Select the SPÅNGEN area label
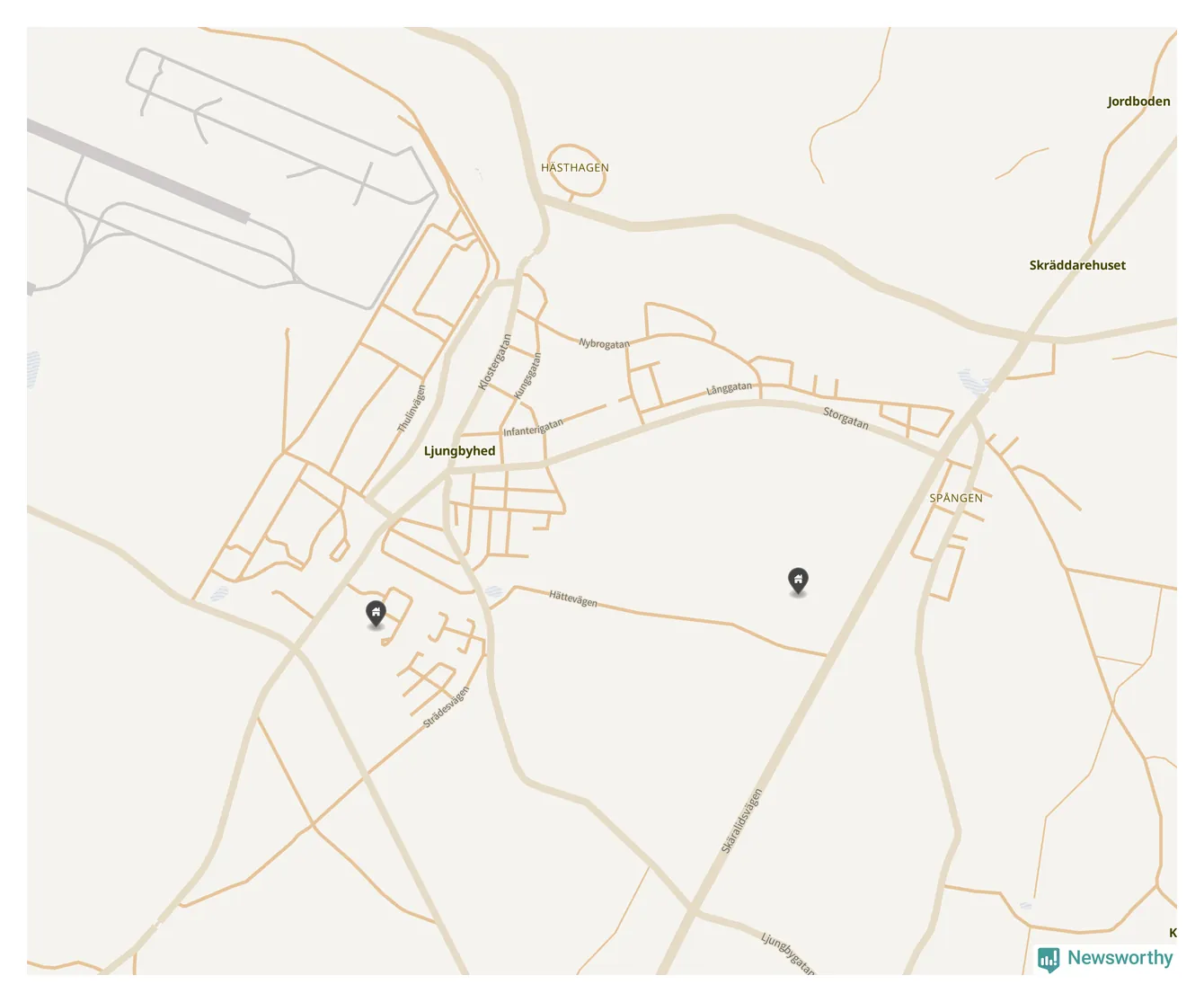The height and width of the screenshot is (1002, 1204). 956,498
